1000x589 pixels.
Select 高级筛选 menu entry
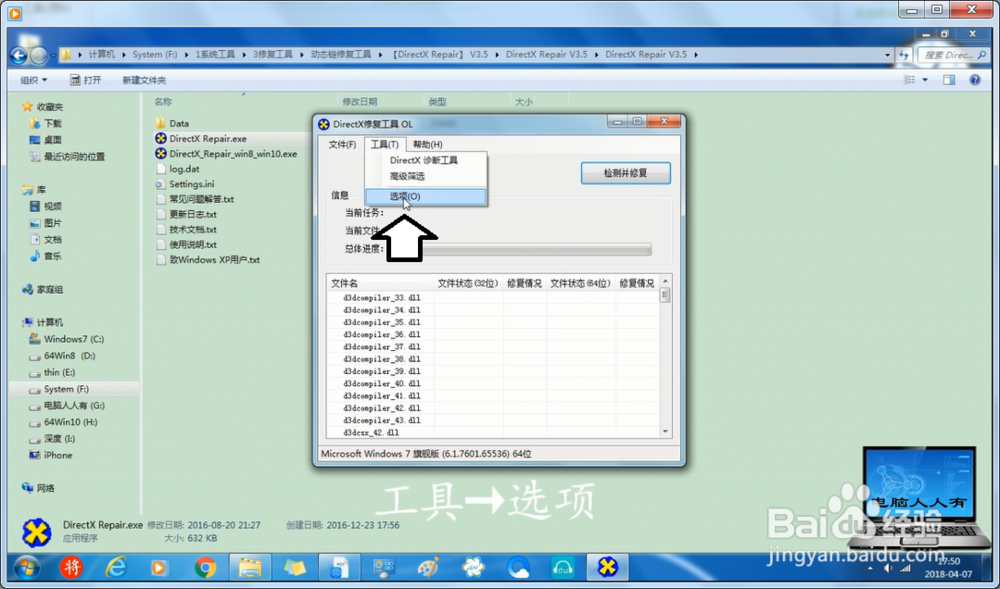point(407,176)
